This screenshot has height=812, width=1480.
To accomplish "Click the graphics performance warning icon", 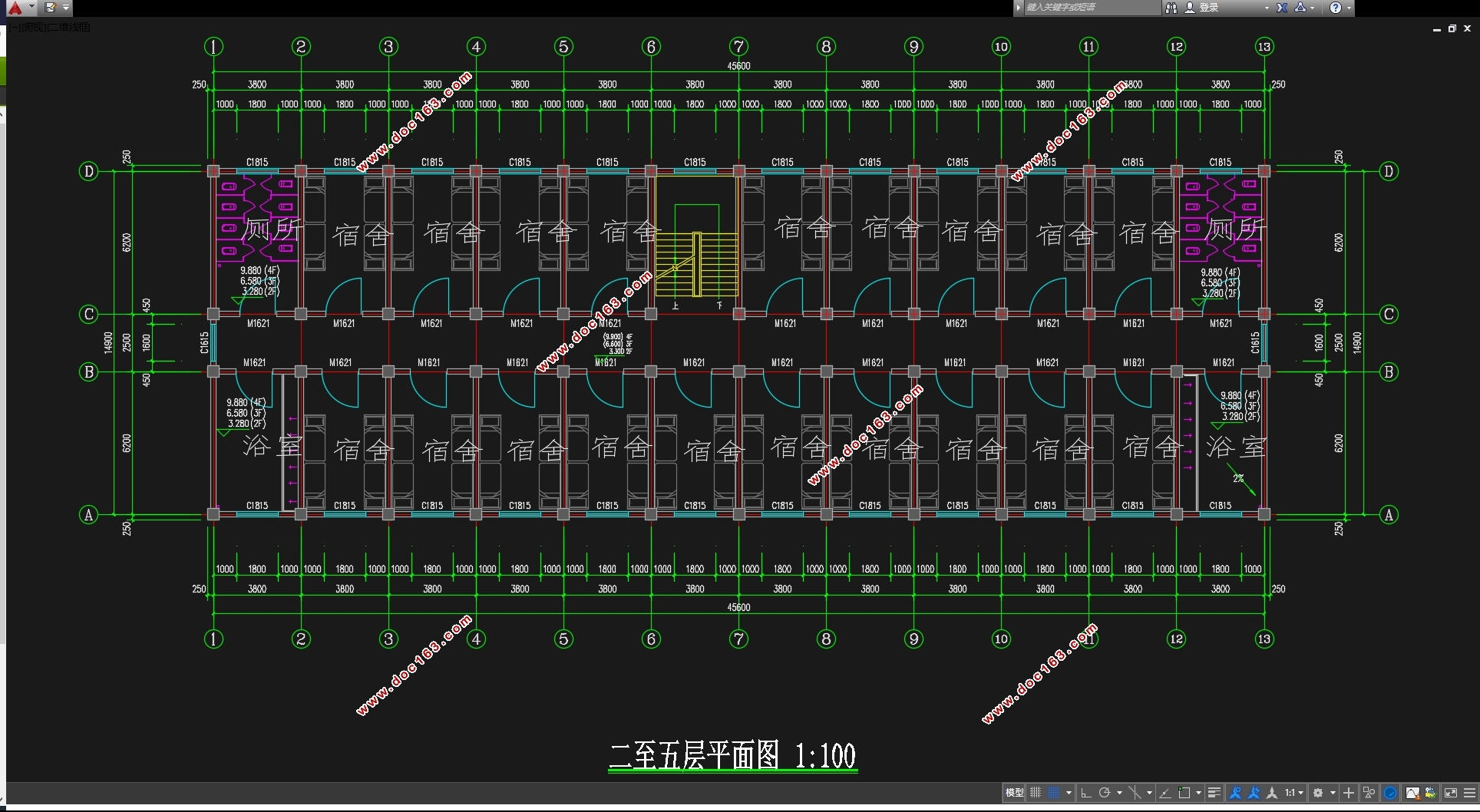I will (1412, 793).
